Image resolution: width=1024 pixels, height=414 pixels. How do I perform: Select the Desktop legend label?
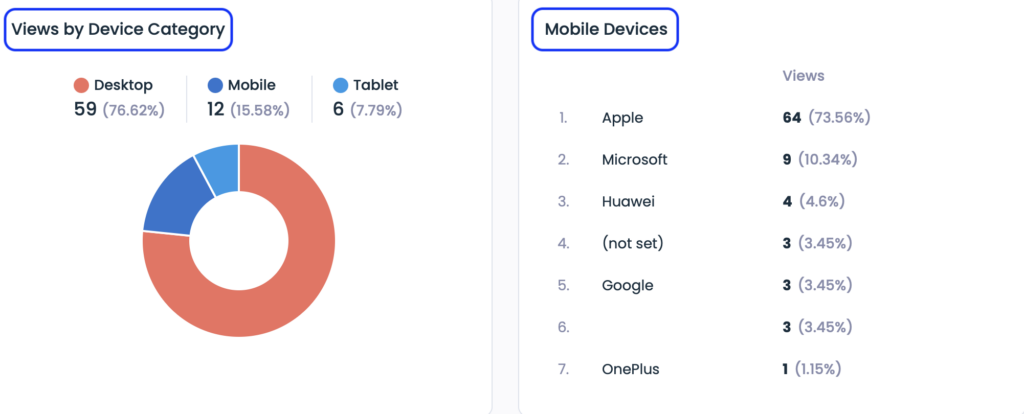tap(123, 85)
